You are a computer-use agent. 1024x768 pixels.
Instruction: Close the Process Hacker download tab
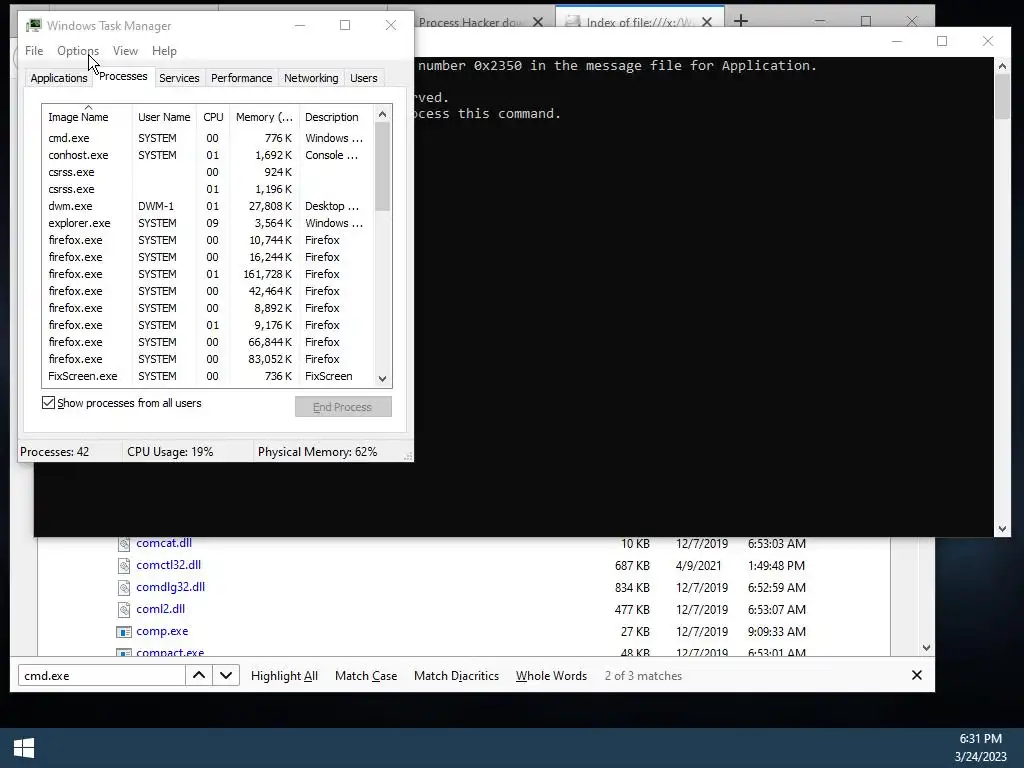(x=537, y=22)
